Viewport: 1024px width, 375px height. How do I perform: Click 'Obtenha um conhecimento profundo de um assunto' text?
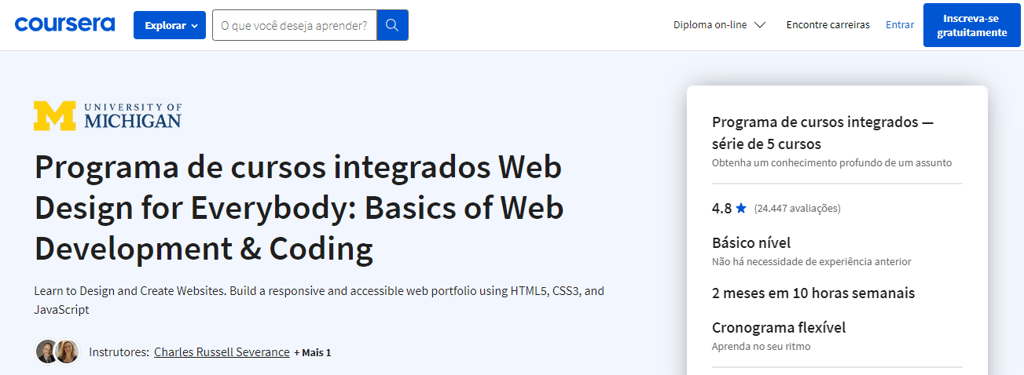pos(831,162)
